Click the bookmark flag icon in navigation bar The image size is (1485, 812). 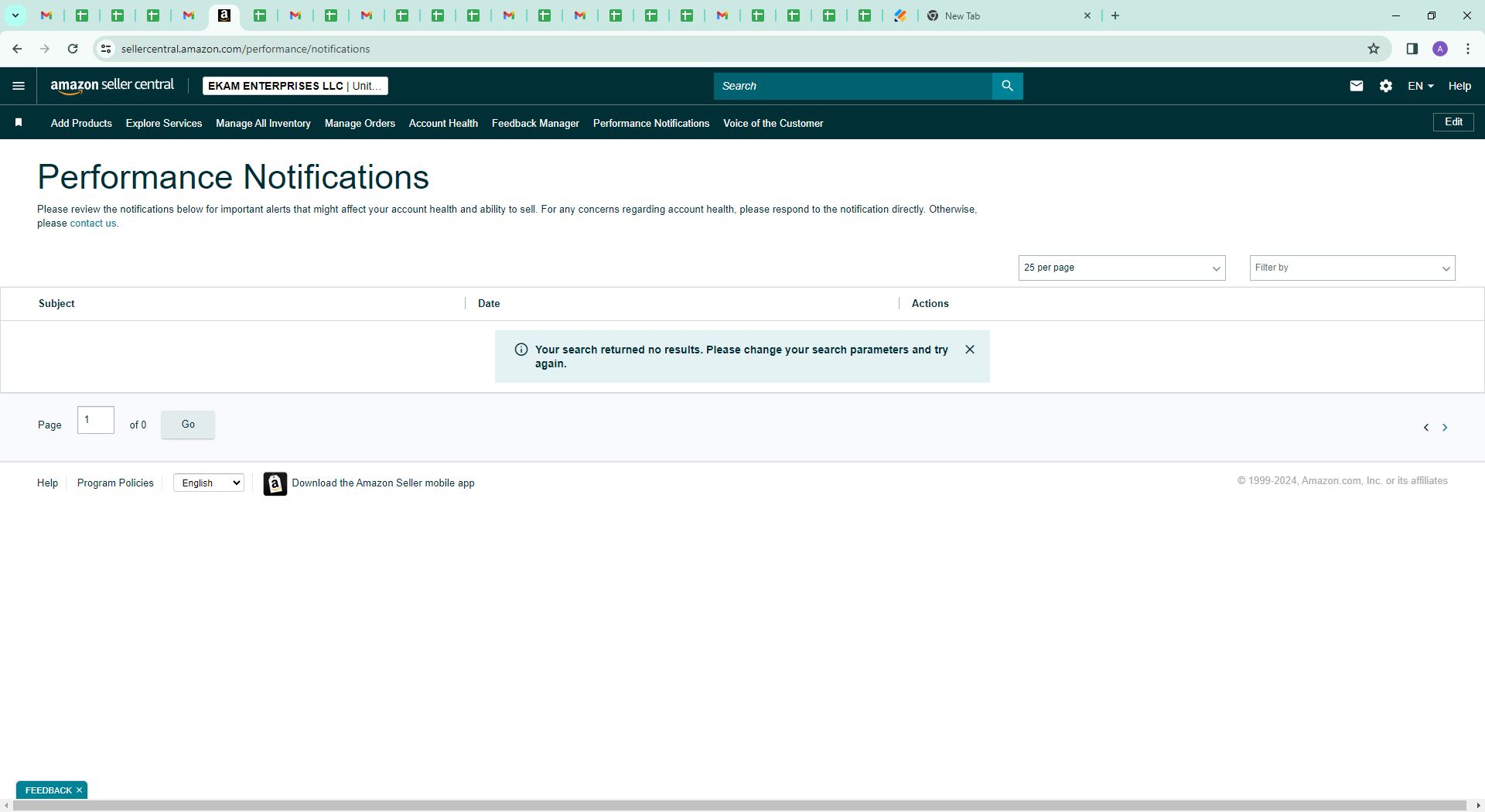[19, 122]
